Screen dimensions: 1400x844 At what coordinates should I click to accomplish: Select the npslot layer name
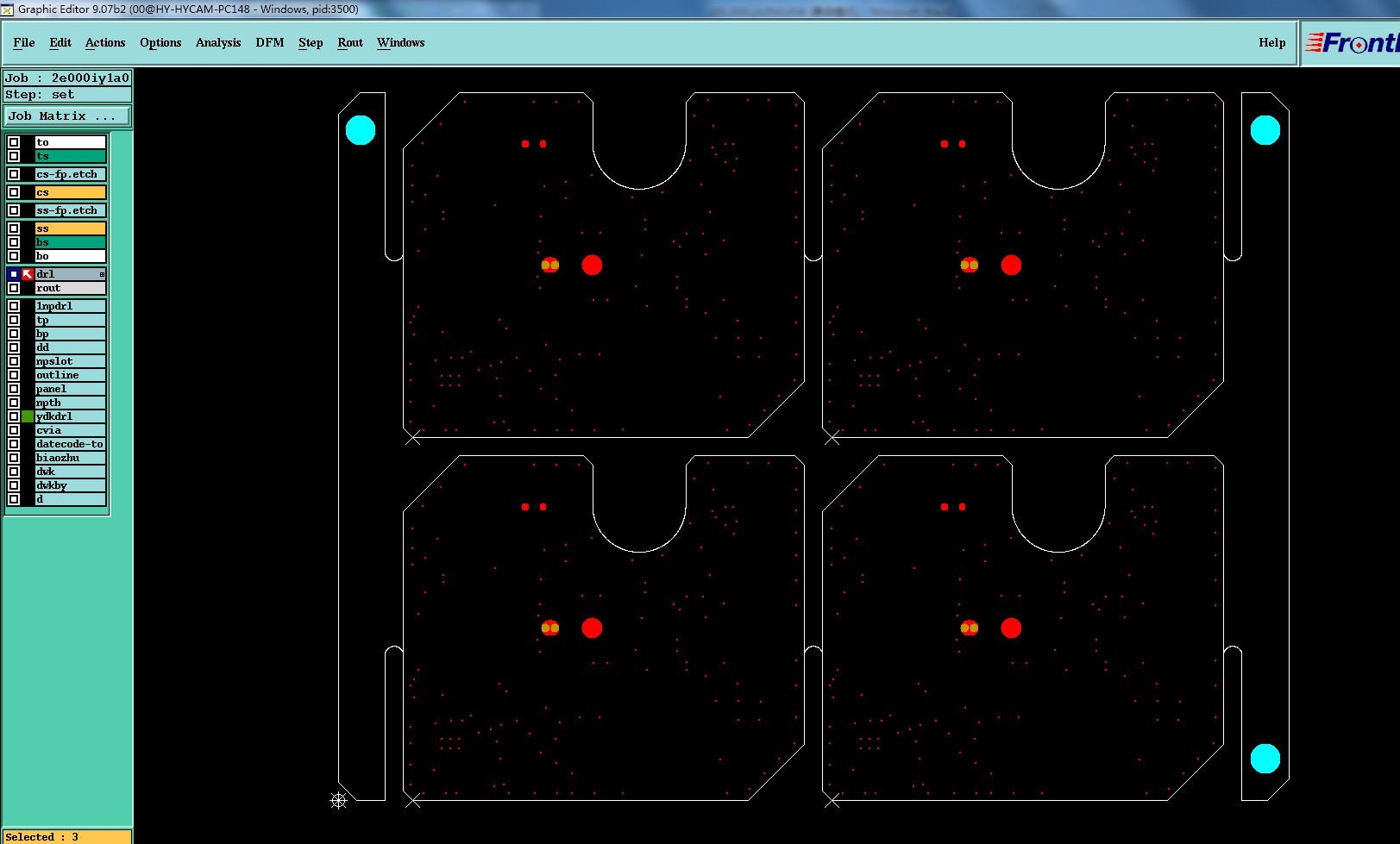[x=71, y=361]
